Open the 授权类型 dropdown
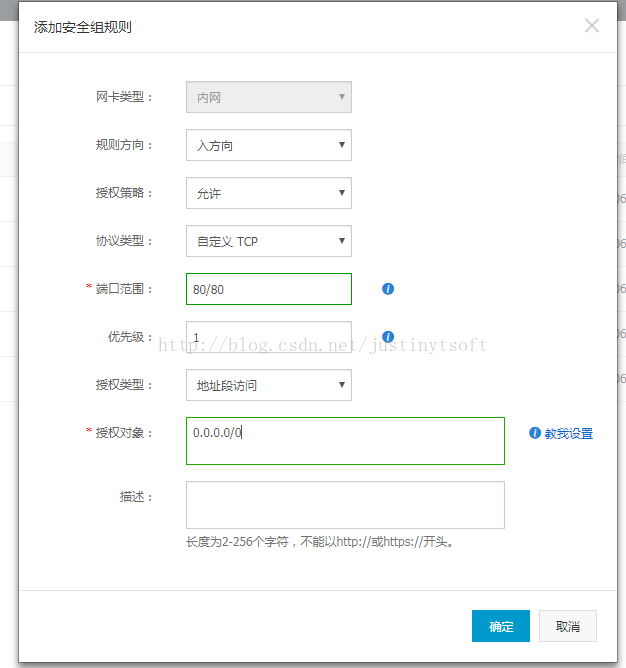 tap(268, 385)
